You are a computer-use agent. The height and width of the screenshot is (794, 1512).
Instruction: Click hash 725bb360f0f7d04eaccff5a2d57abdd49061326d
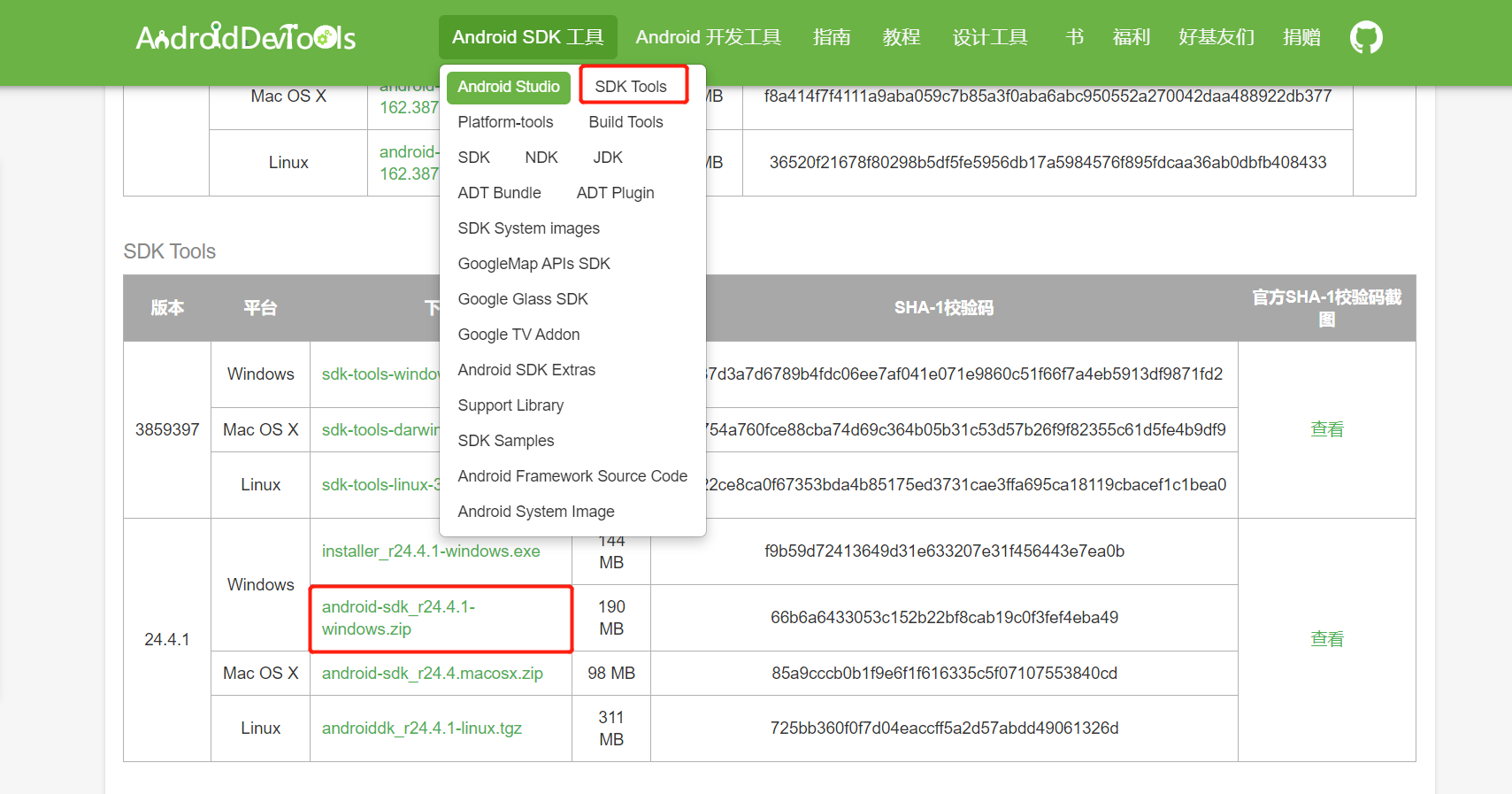click(x=944, y=728)
